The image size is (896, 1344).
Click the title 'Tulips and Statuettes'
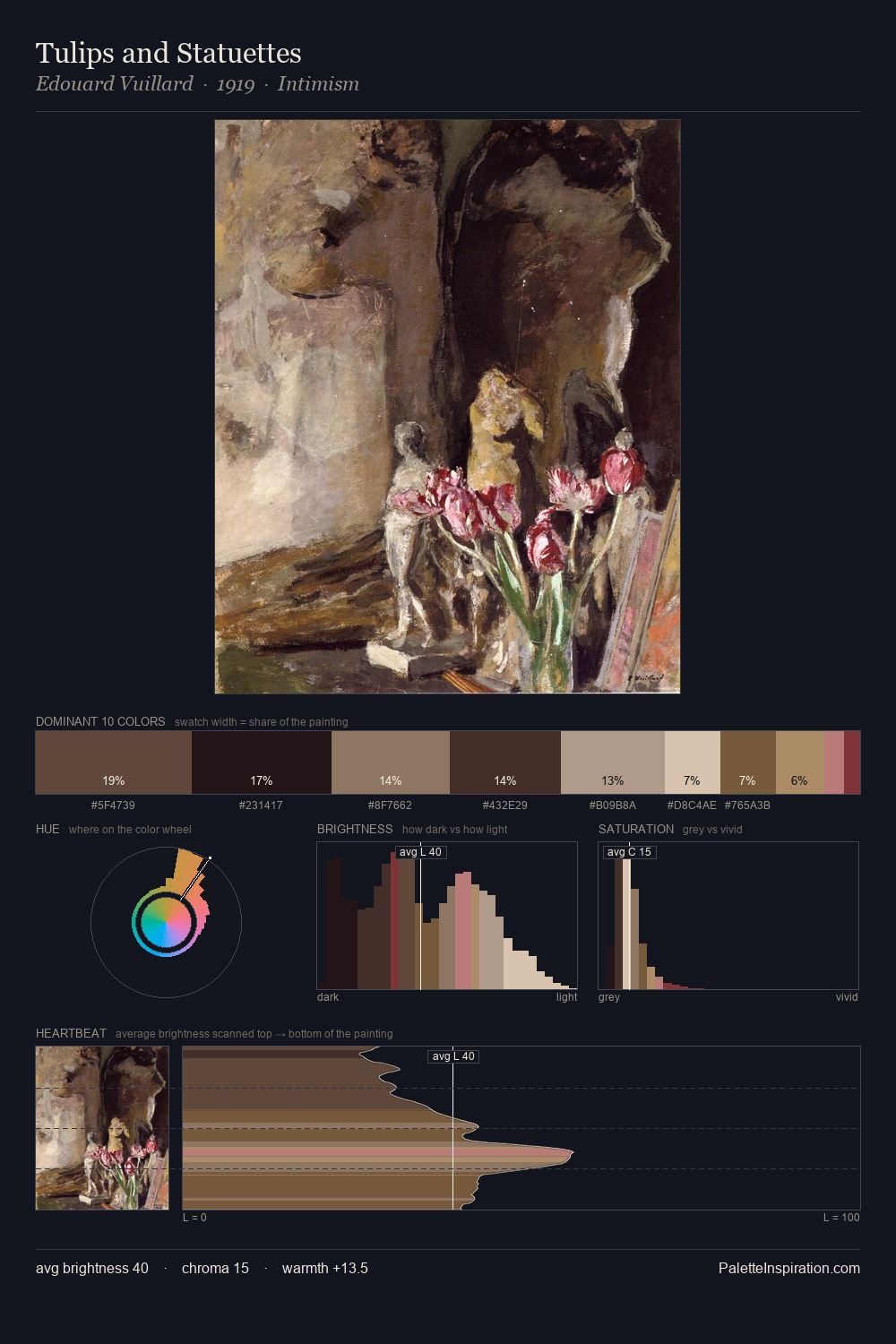point(168,53)
